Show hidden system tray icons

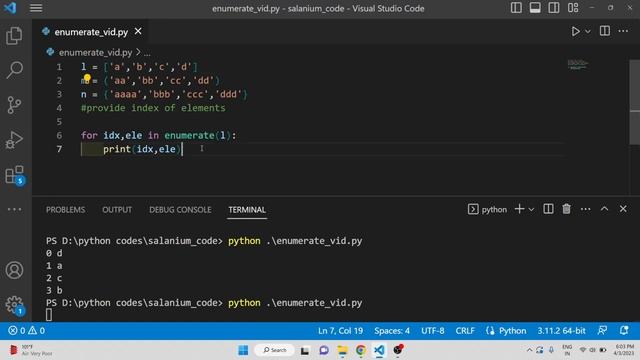529,350
